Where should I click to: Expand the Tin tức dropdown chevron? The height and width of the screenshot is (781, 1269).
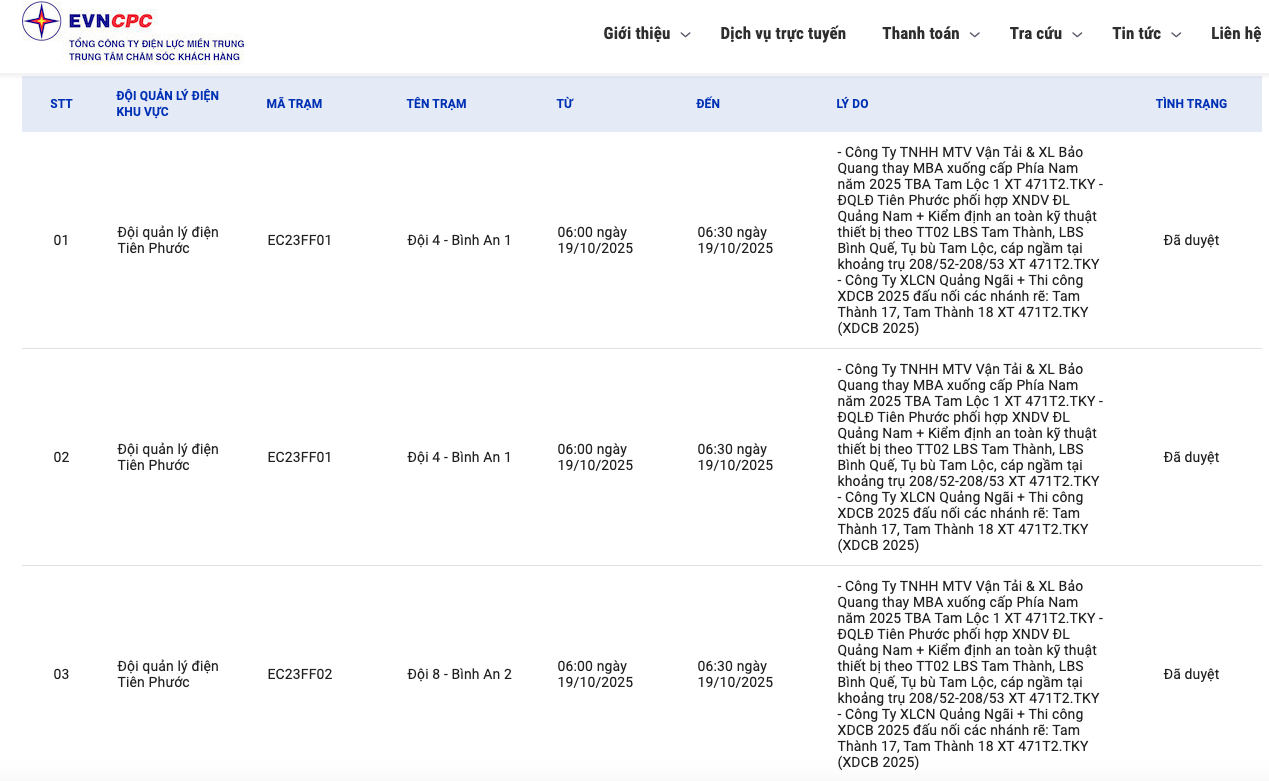coord(1176,35)
